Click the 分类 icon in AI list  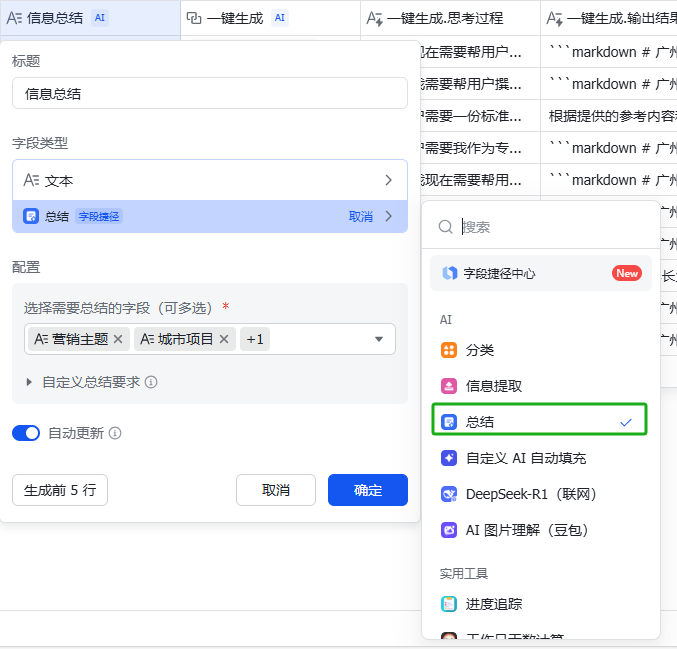click(449, 350)
